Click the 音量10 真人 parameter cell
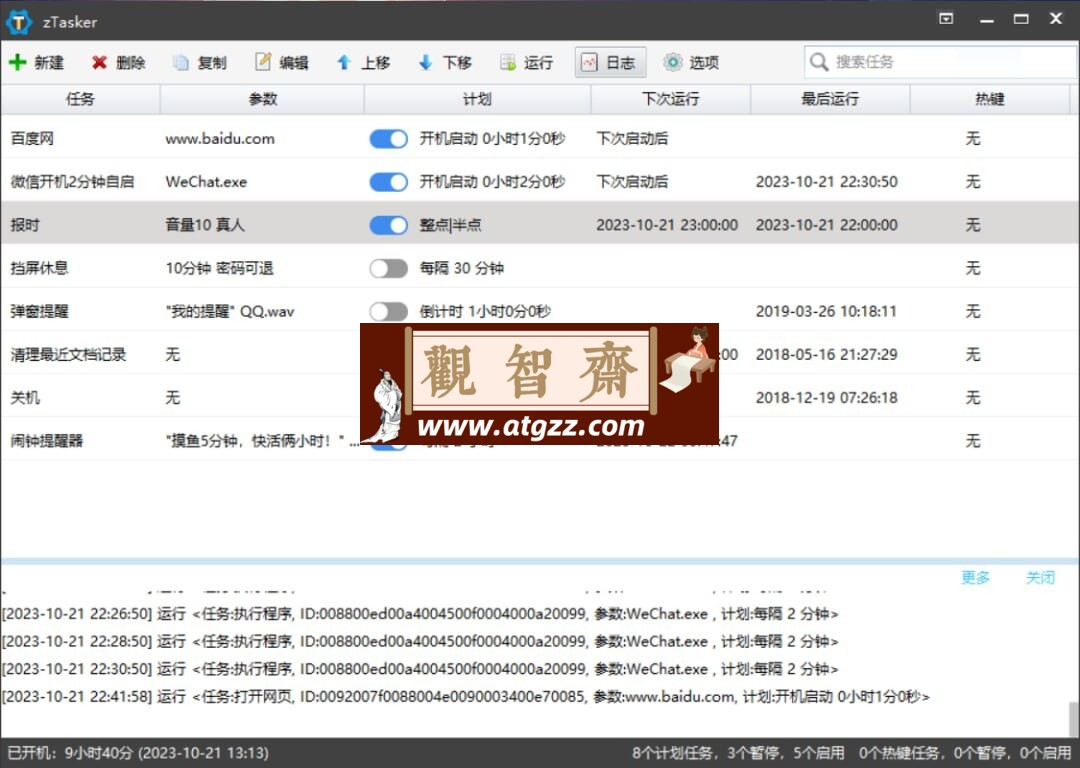 [x=205, y=225]
